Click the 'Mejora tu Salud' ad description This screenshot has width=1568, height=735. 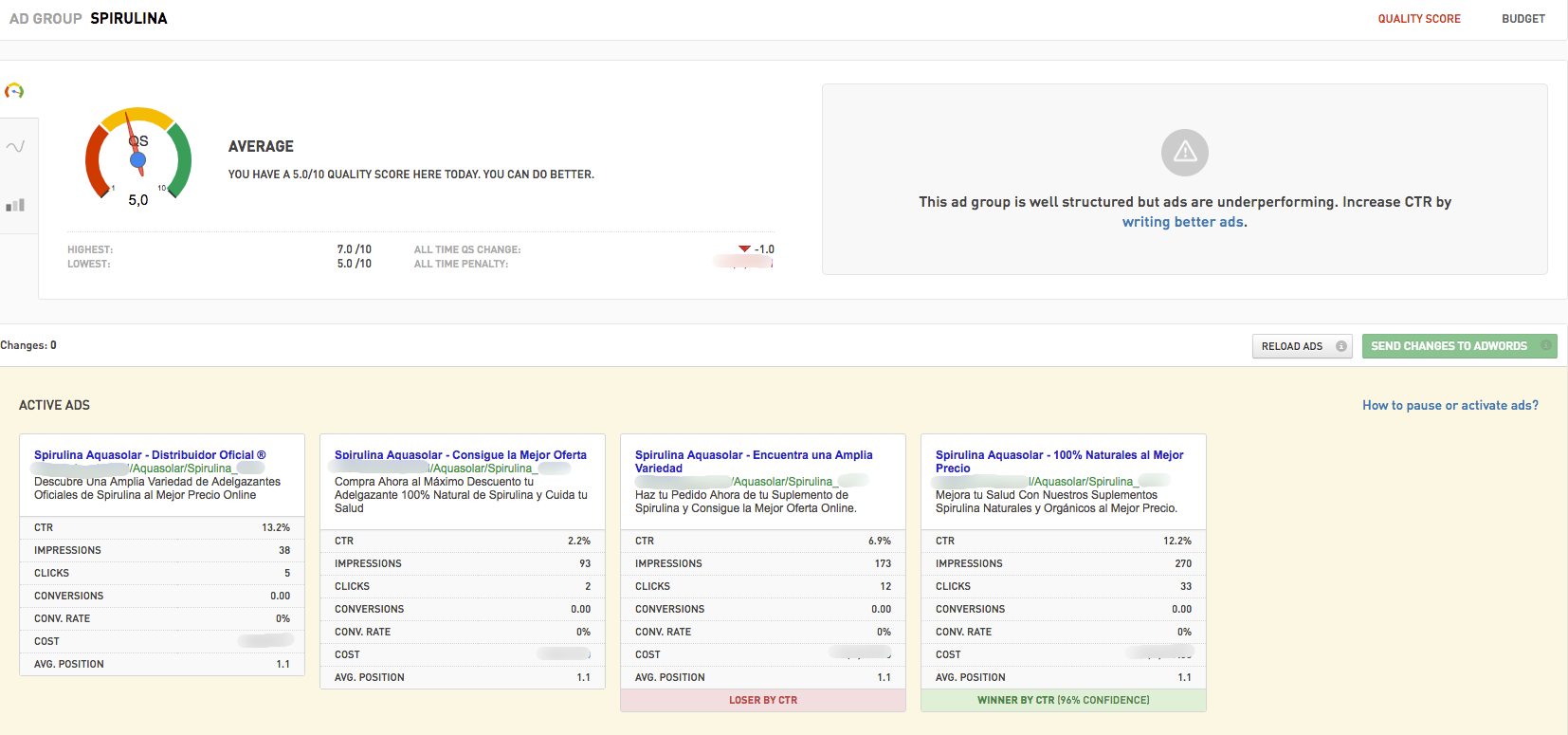point(1056,502)
